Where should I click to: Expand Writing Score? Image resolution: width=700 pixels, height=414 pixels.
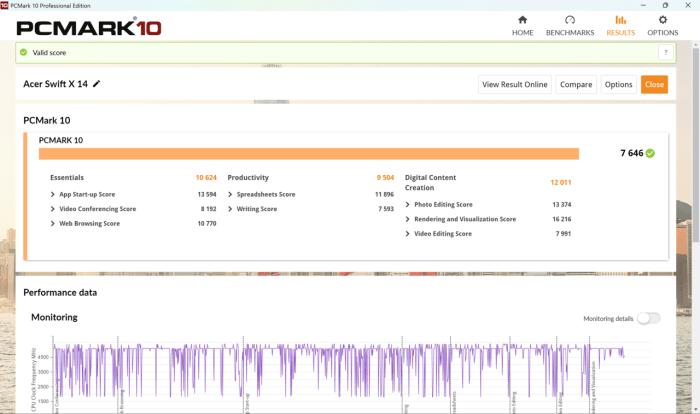(x=230, y=209)
